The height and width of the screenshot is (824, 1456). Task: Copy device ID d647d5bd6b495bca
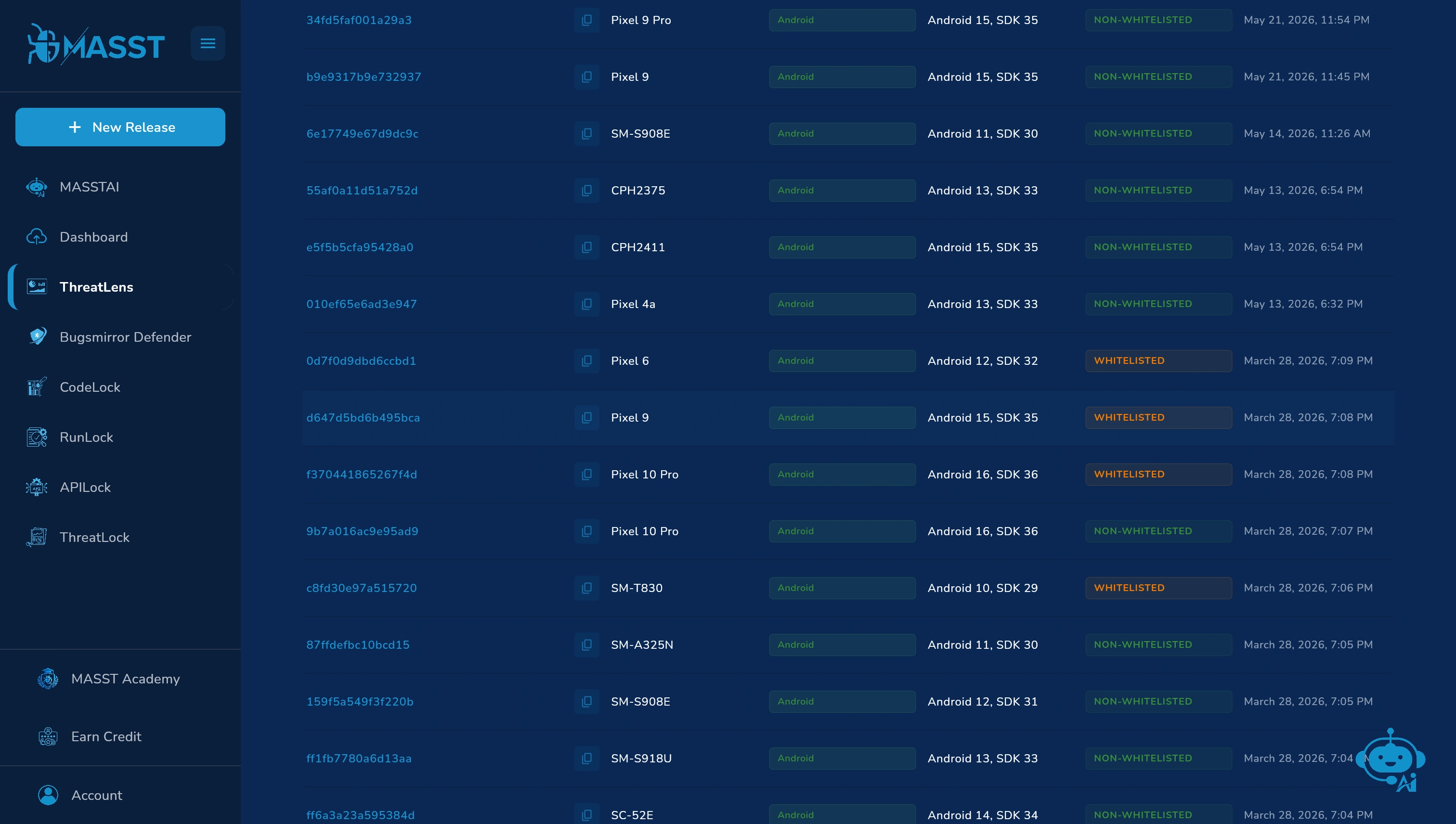click(587, 418)
